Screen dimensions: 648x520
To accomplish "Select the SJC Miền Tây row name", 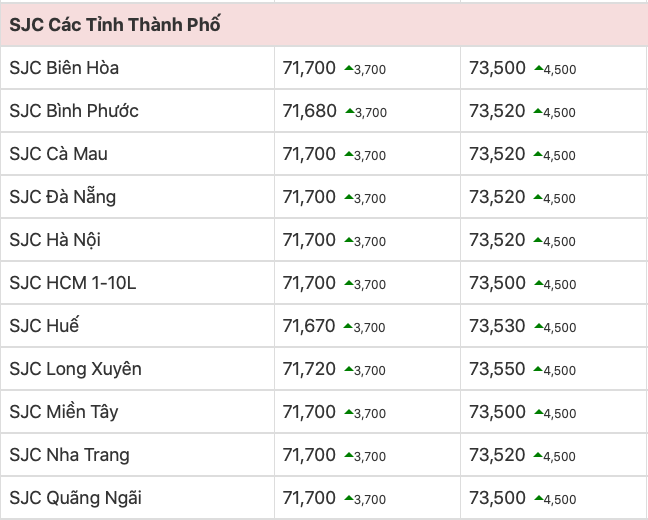I will pos(63,412).
